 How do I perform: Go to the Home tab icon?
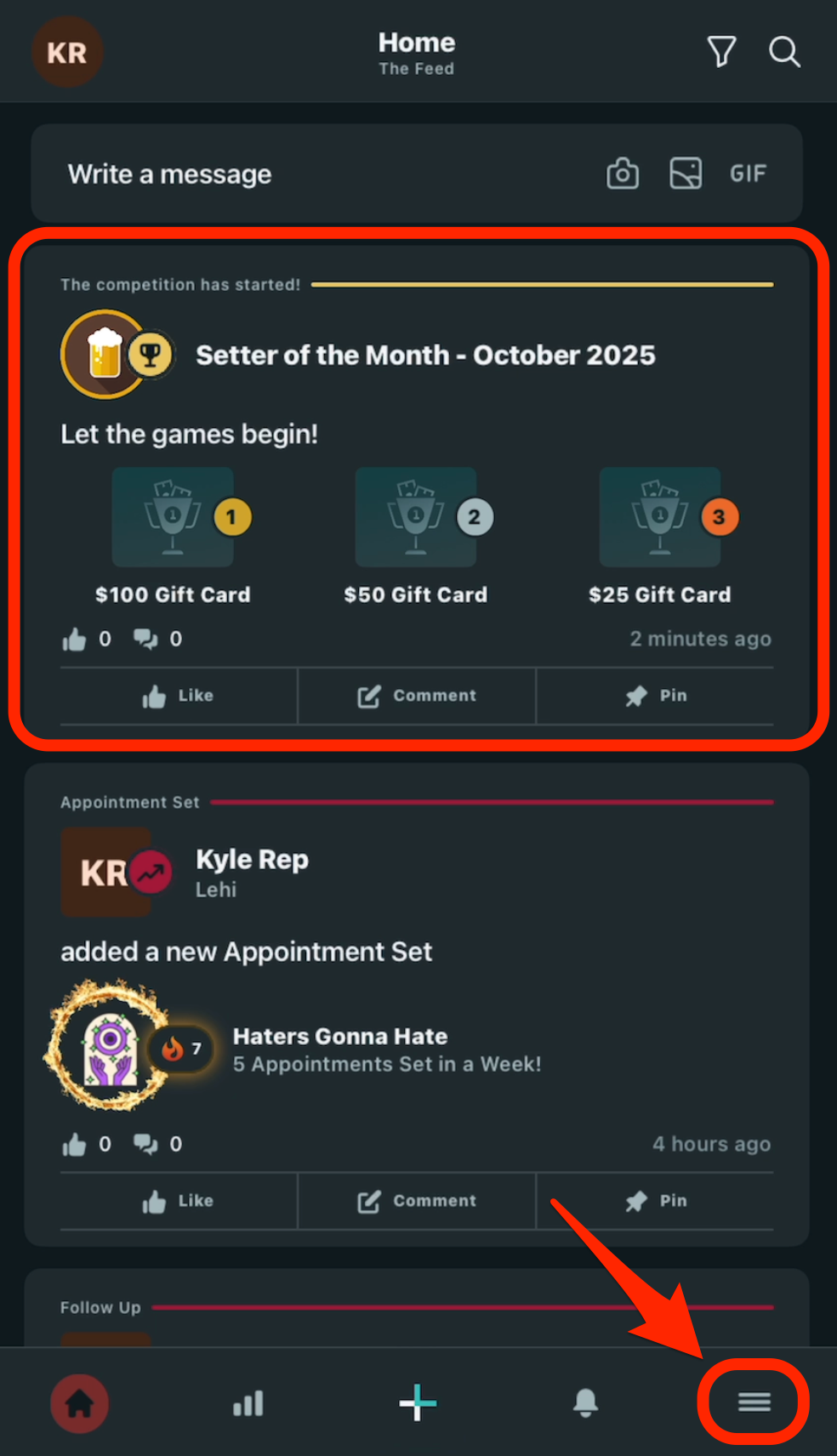[80, 1403]
